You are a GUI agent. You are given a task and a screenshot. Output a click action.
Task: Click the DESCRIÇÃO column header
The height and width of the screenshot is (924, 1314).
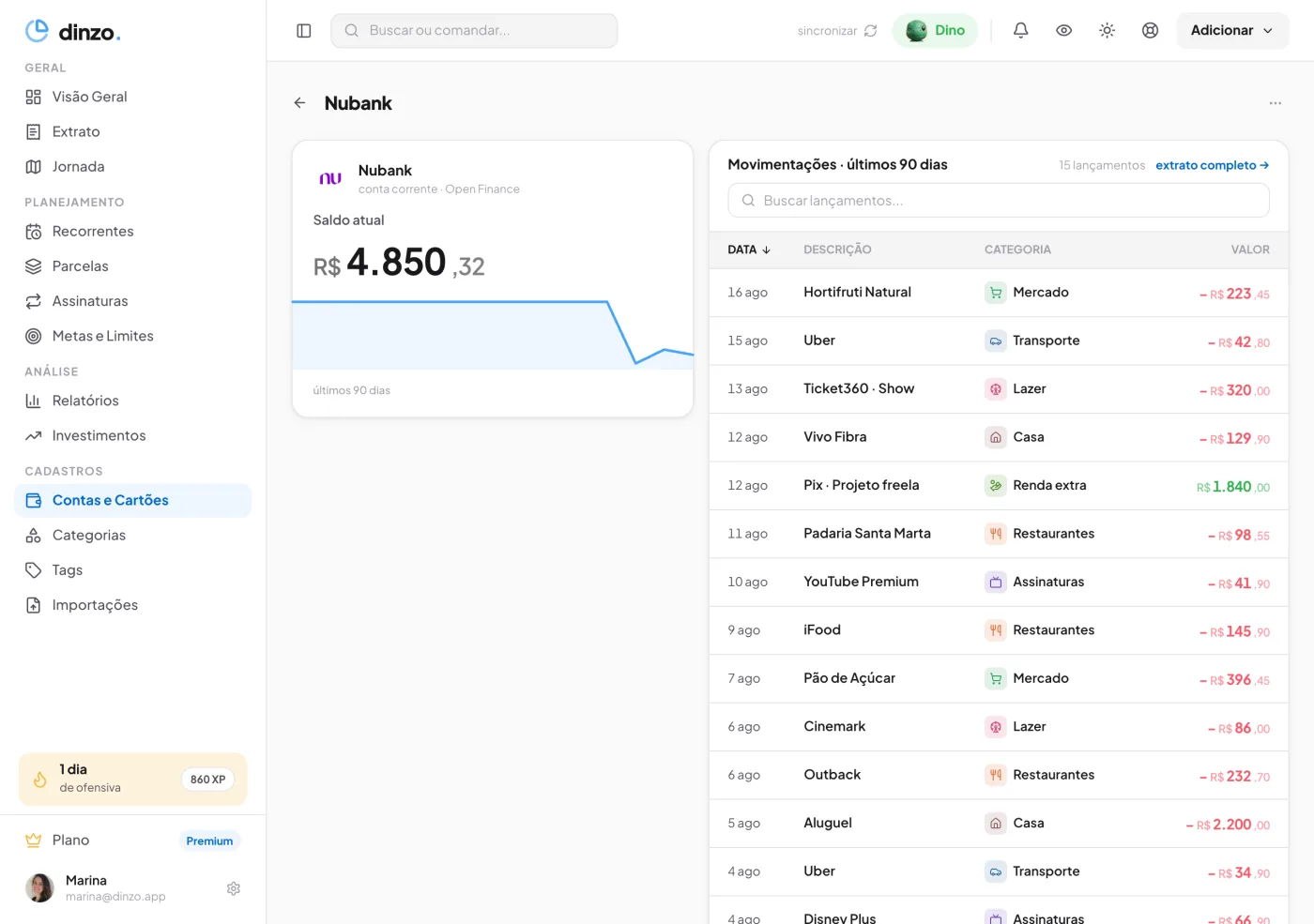pos(837,250)
